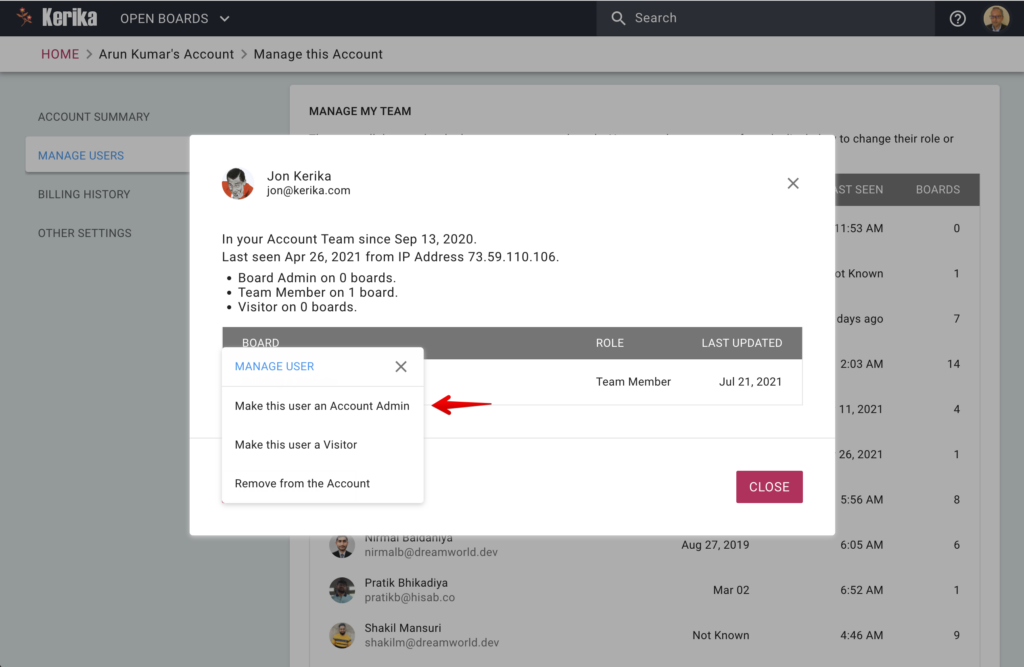1024x667 pixels.
Task: Select the Pratik Bhikadiya name
Action: click(406, 583)
